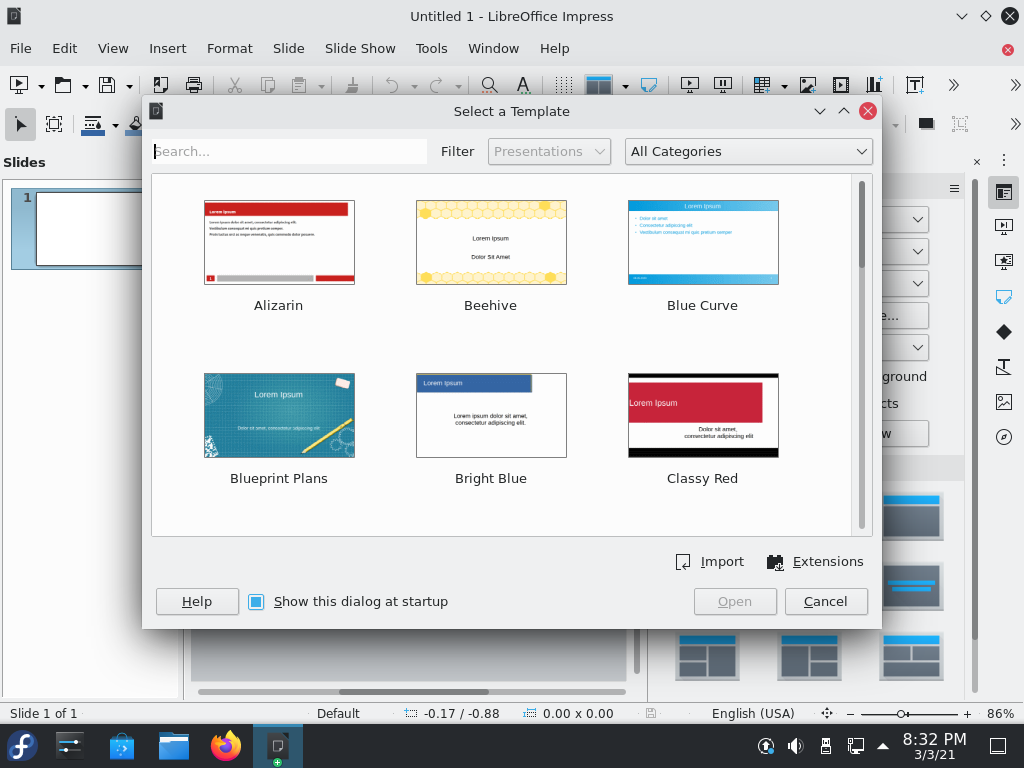This screenshot has height=768, width=1024.
Task: Click the Extensions button
Action: [x=815, y=562]
